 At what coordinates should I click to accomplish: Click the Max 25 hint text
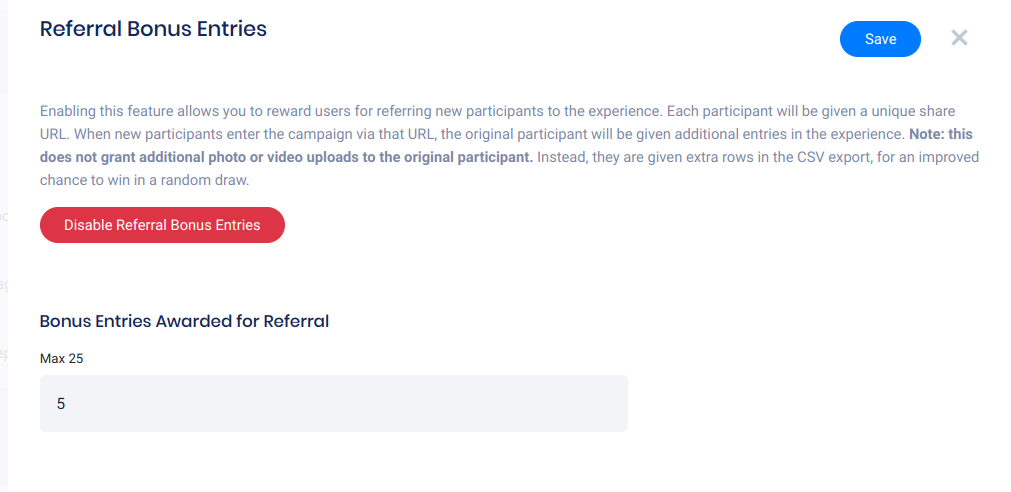pyautogui.click(x=61, y=358)
